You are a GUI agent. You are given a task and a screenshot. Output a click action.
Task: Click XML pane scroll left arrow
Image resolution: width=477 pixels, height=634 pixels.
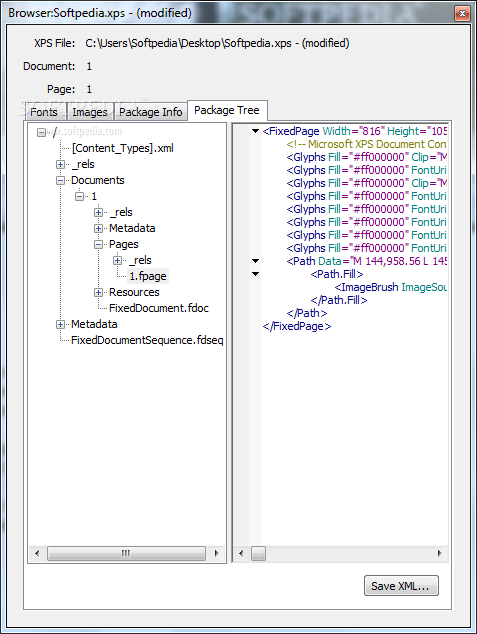[x=241, y=553]
